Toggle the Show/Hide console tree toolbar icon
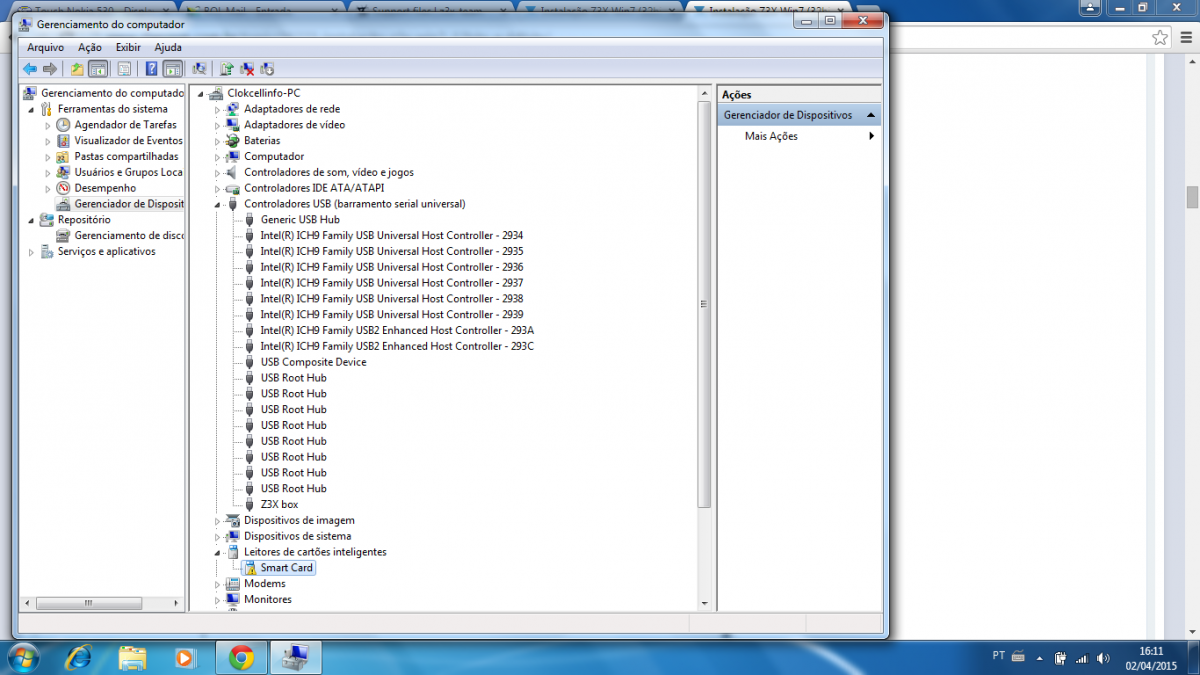The image size is (1200, 675). (98, 69)
